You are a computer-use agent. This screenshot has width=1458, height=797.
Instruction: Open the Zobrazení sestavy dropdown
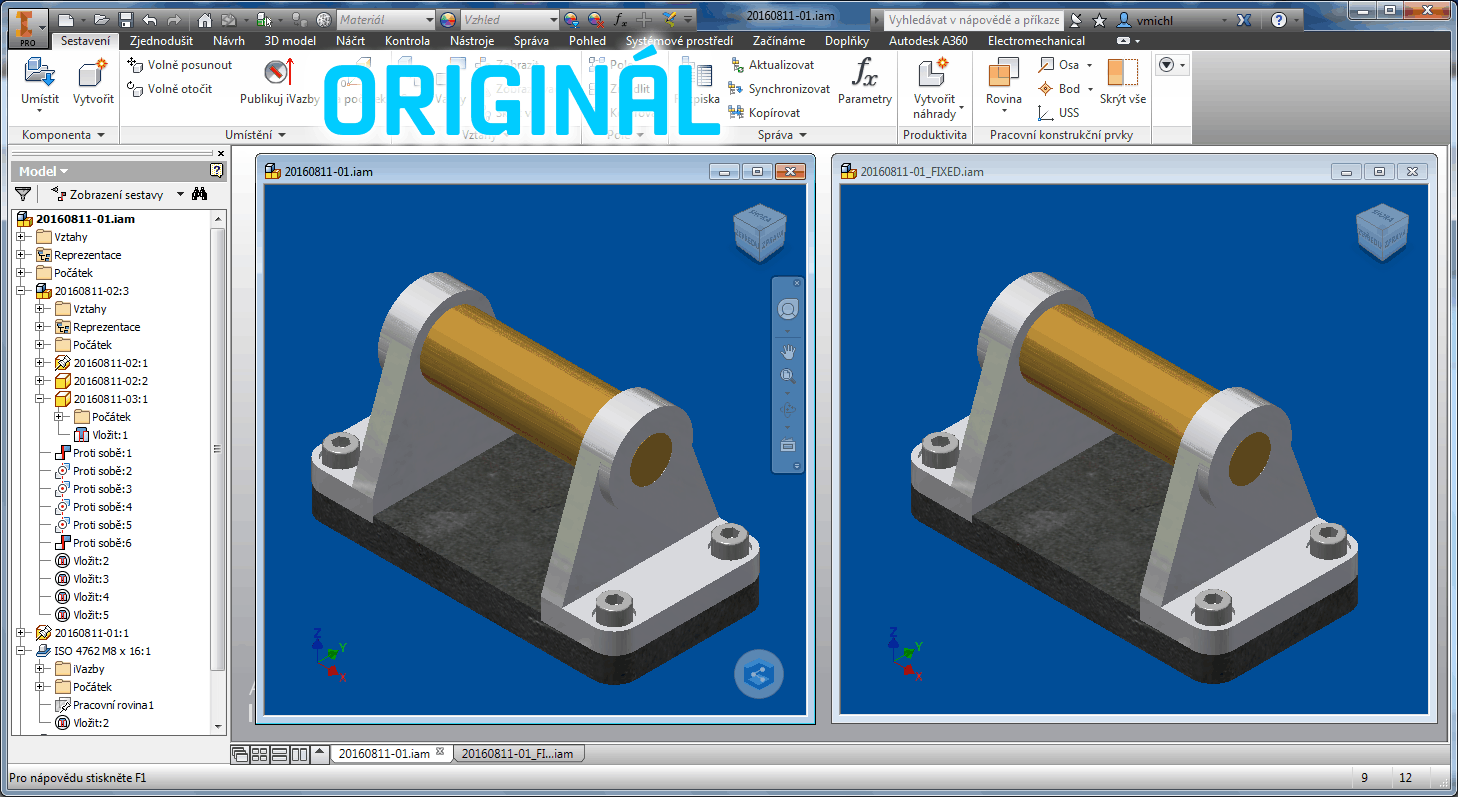pos(180,195)
